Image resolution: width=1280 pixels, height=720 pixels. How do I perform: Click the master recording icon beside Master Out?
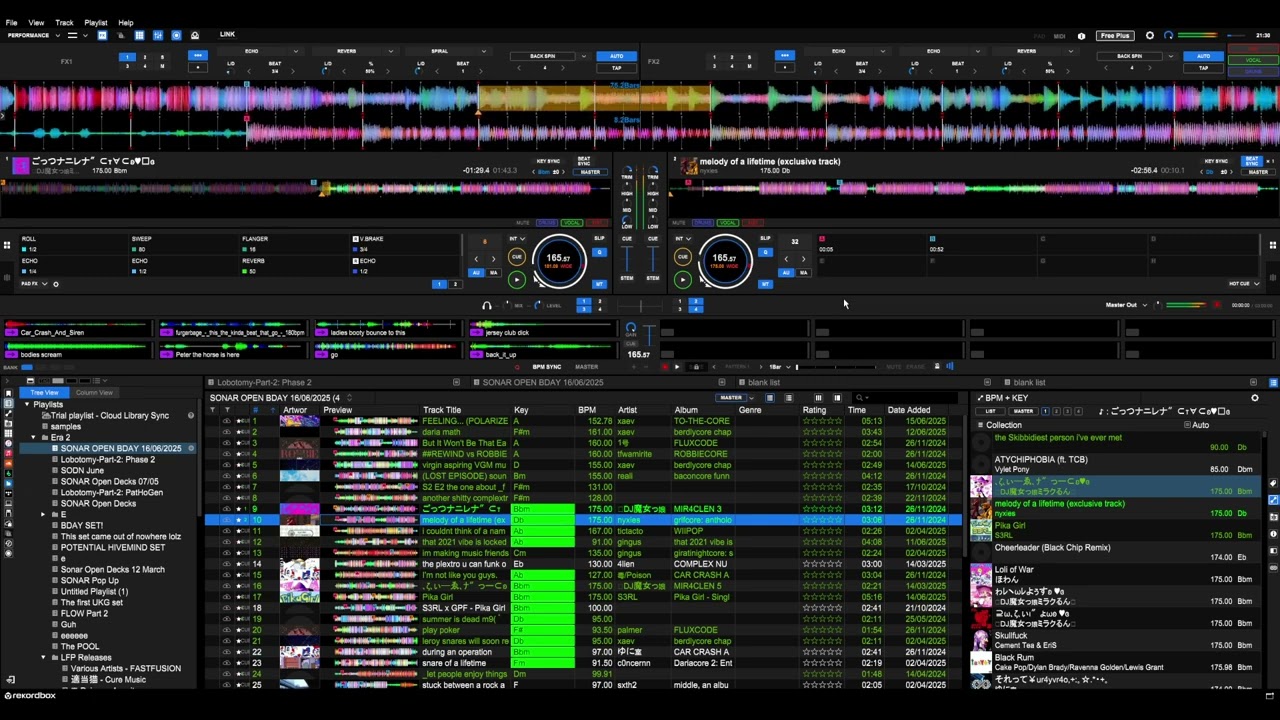[x=1216, y=305]
